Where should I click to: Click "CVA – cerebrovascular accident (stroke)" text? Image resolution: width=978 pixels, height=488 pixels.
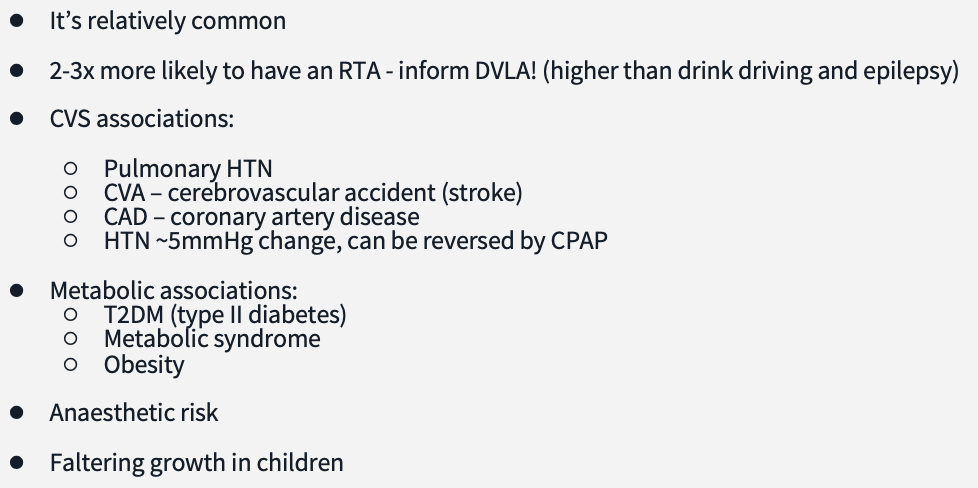pyautogui.click(x=313, y=193)
